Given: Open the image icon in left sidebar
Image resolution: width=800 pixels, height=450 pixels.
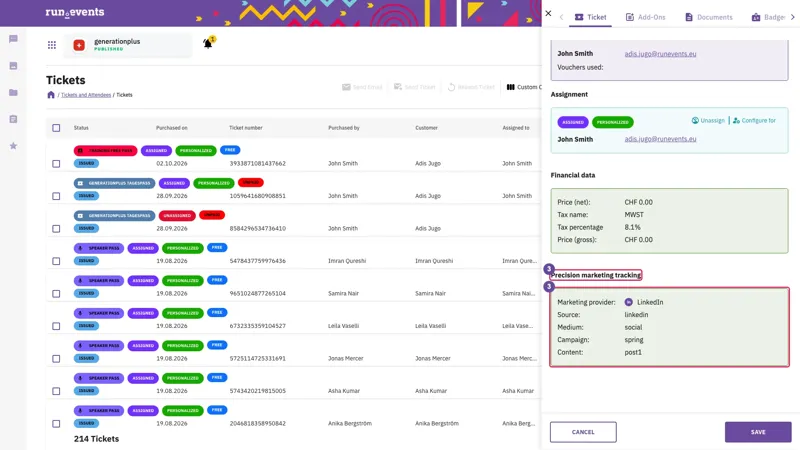Looking at the screenshot, I should [13, 66].
